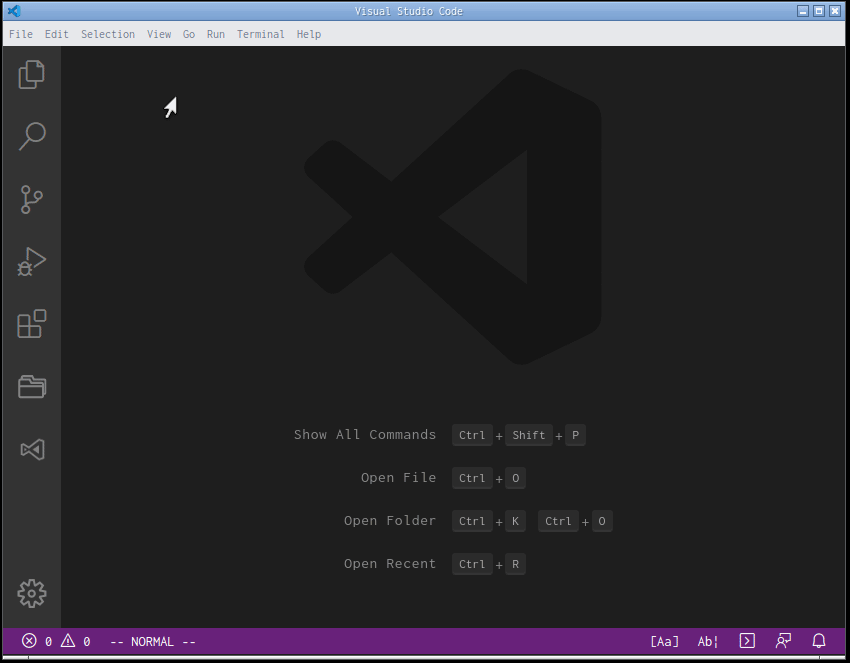Open the Manage gear menu
The image size is (850, 663).
coord(32,594)
